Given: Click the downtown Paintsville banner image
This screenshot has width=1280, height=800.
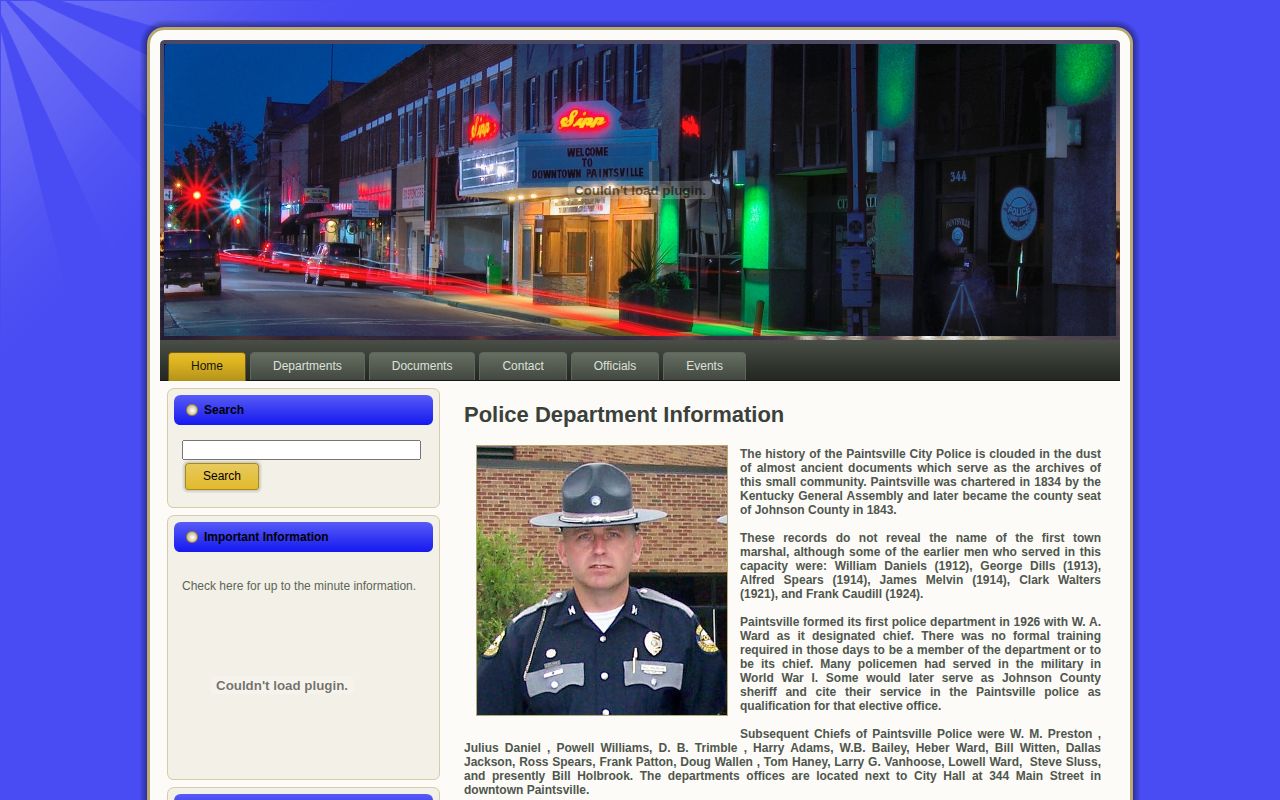Looking at the screenshot, I should [640, 190].
